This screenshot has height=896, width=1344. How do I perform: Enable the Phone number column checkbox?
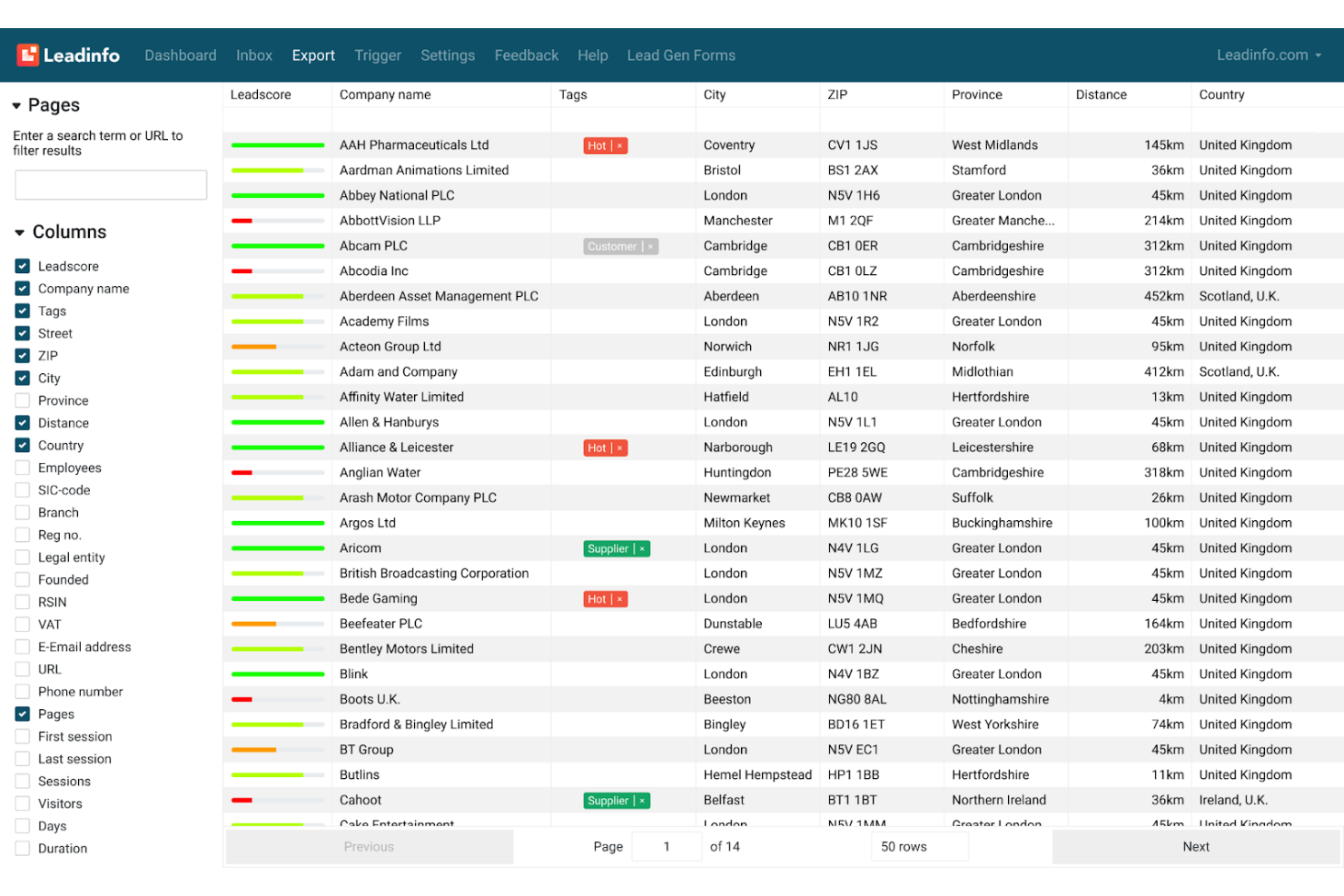coord(23,692)
